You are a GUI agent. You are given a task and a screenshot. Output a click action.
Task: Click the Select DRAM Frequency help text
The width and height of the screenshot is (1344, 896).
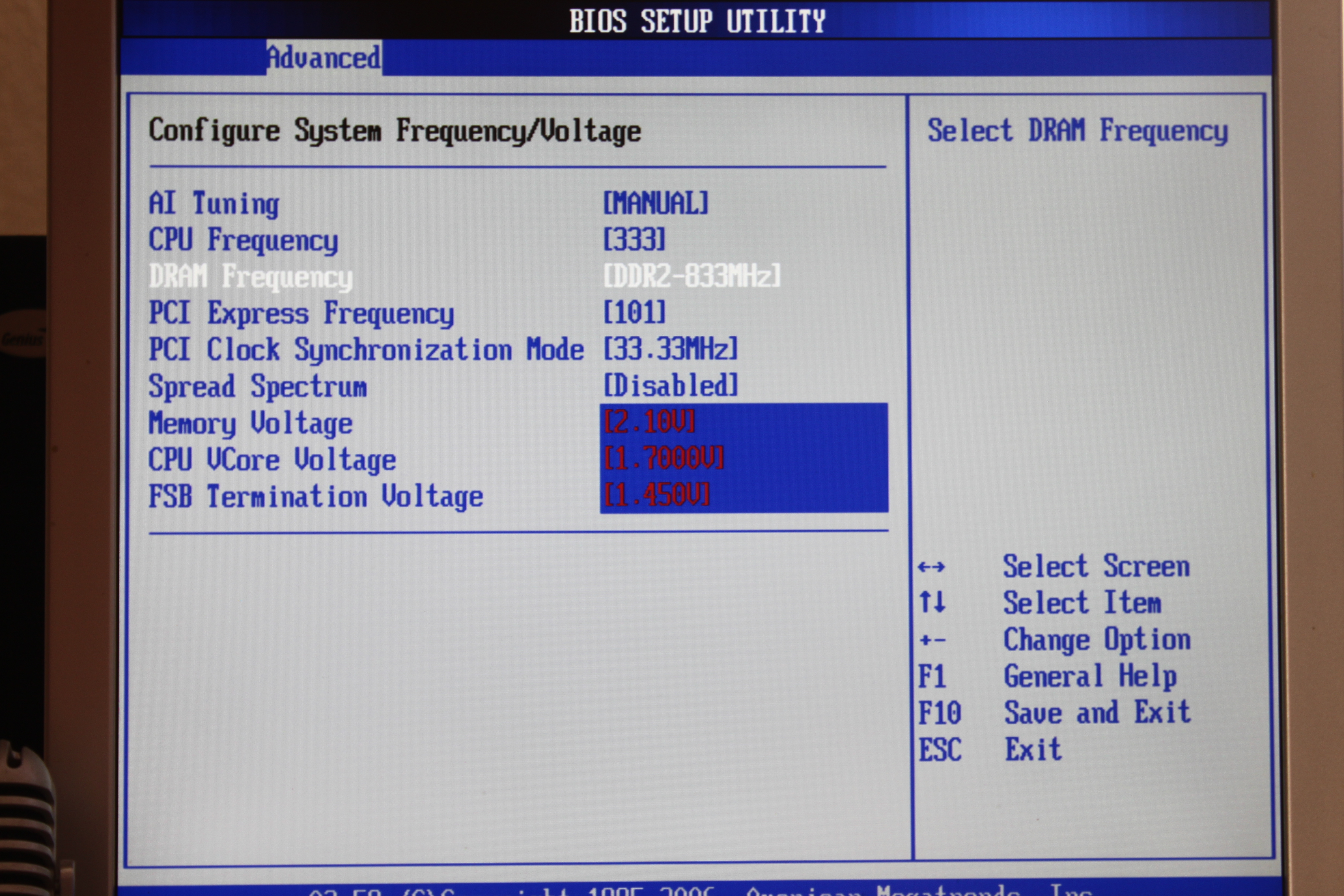tap(1077, 131)
